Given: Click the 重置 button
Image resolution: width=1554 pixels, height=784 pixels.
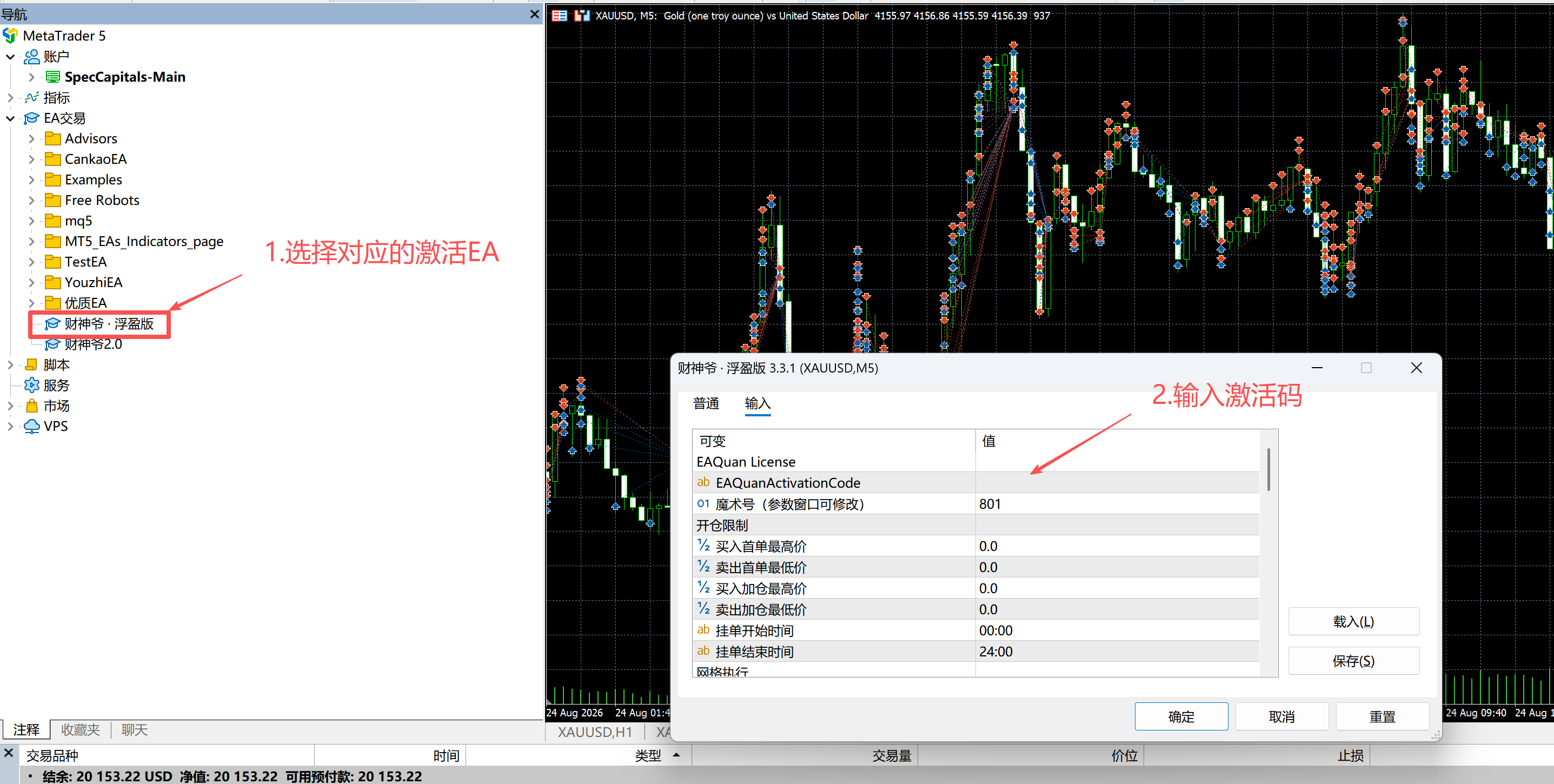Looking at the screenshot, I should point(1382,716).
